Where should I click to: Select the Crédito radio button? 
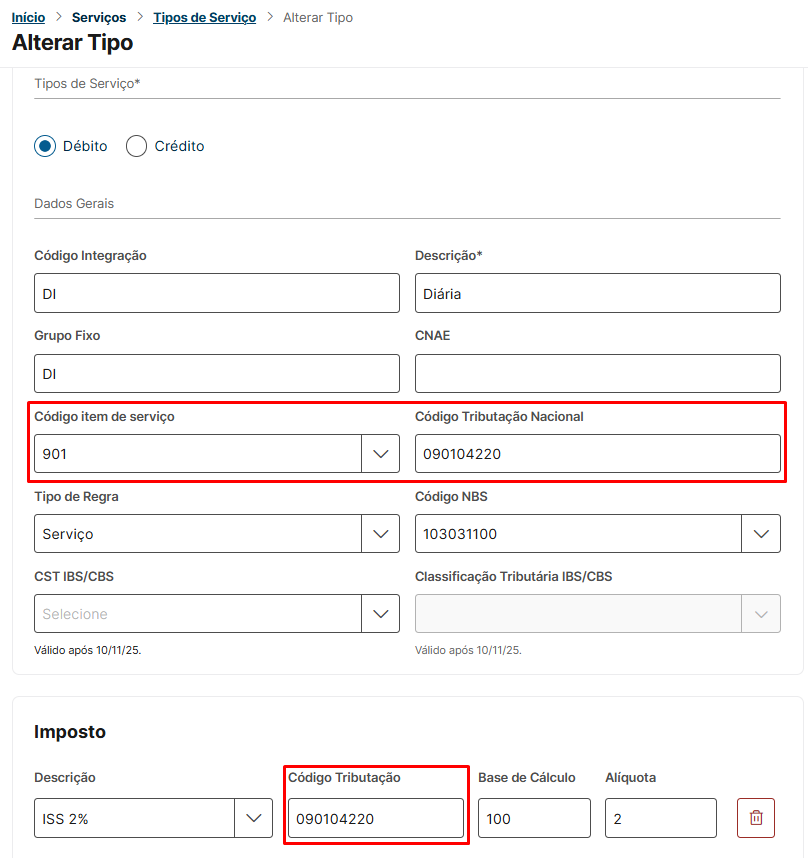click(x=137, y=146)
